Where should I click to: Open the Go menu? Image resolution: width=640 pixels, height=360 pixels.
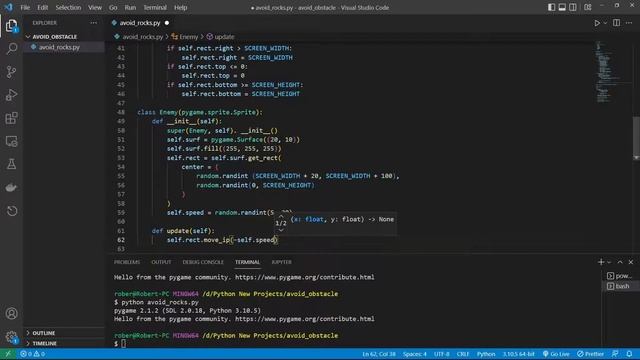(113, 7)
